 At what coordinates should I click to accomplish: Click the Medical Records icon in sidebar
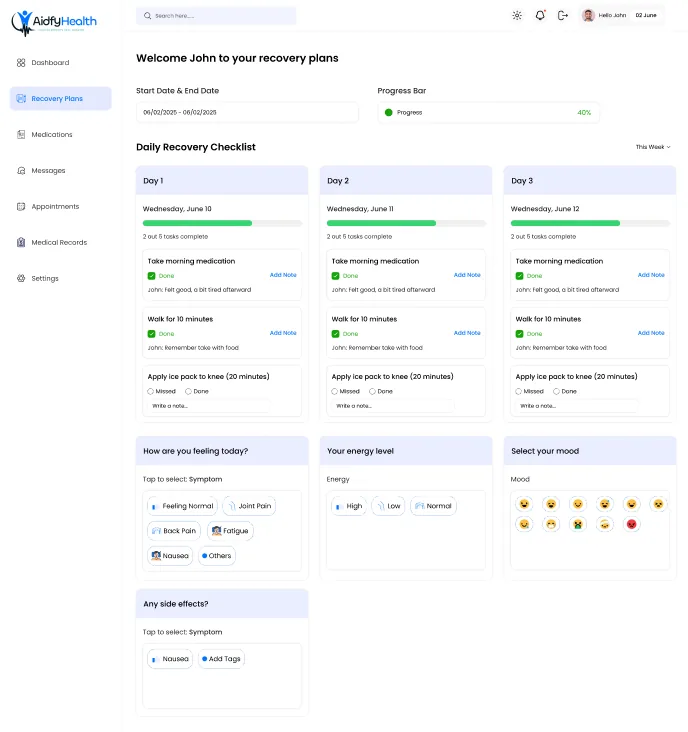pos(21,242)
